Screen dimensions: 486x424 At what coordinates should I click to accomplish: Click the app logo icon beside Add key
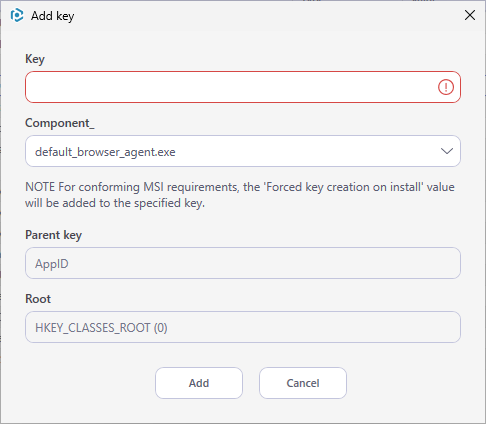tap(17, 15)
